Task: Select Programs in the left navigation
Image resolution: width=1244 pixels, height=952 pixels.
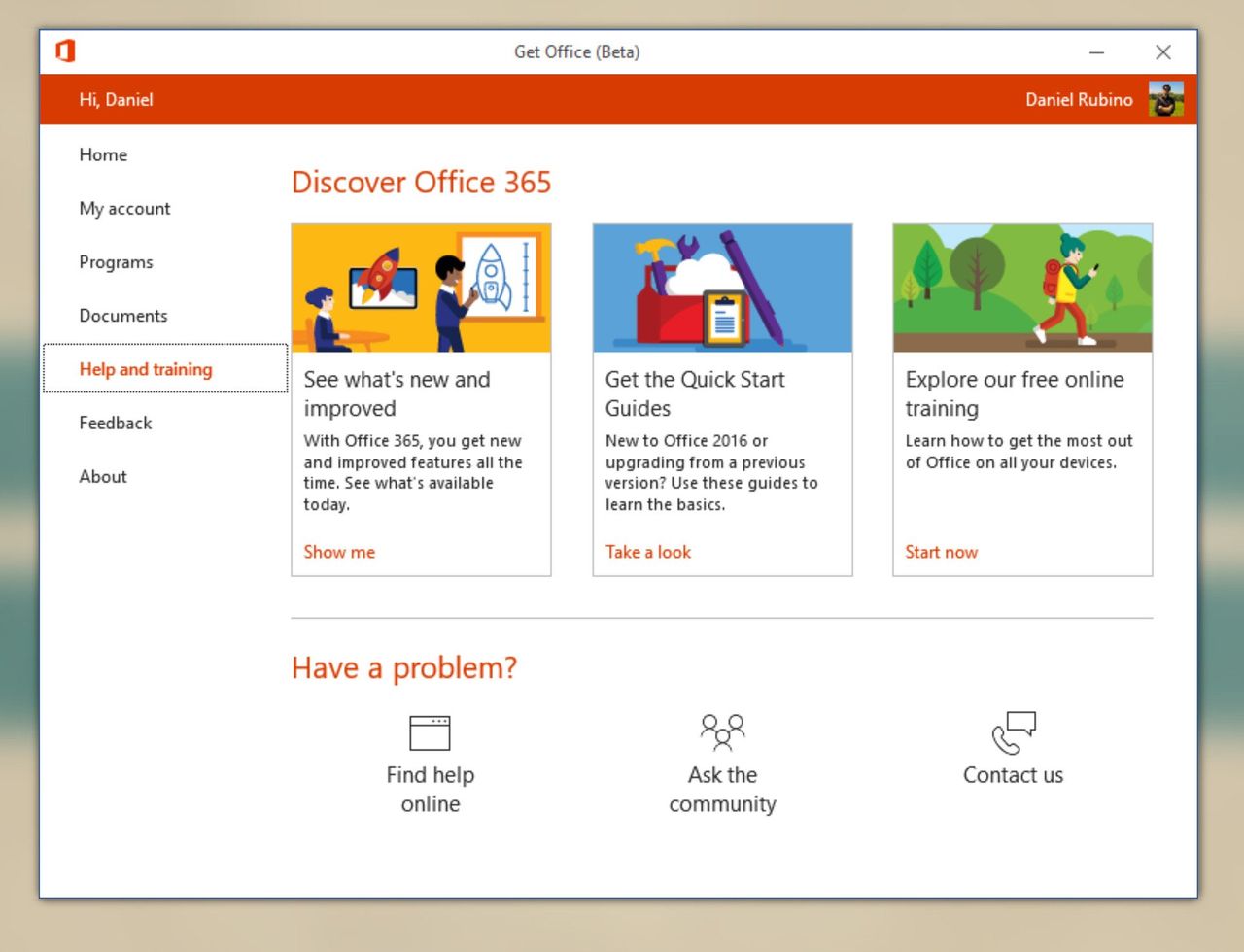Action: pyautogui.click(x=116, y=262)
